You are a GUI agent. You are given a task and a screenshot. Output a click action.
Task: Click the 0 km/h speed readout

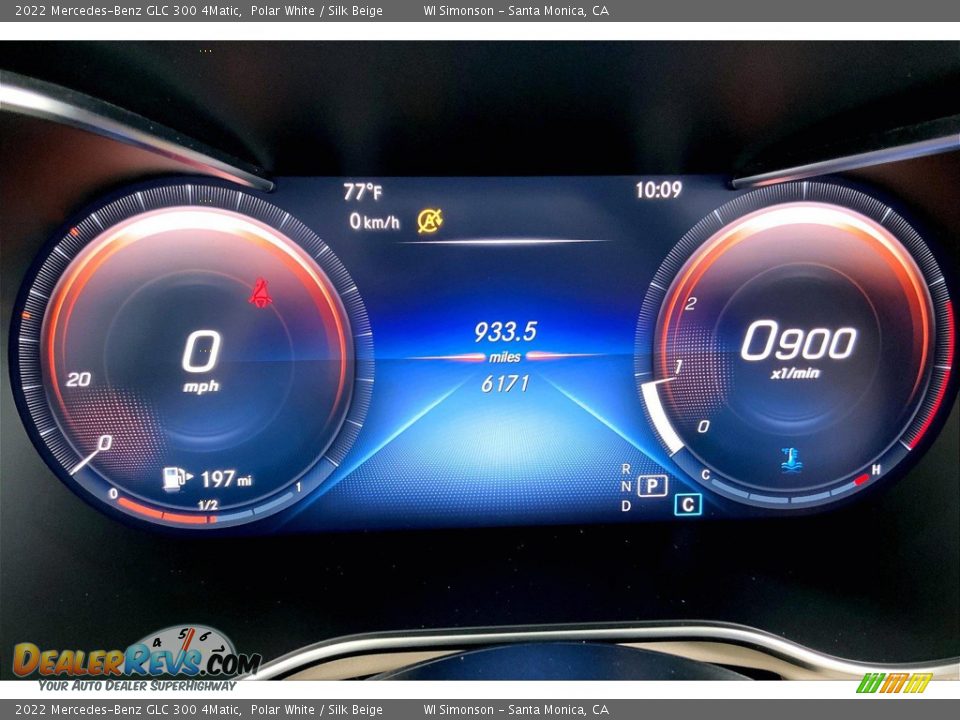click(374, 221)
